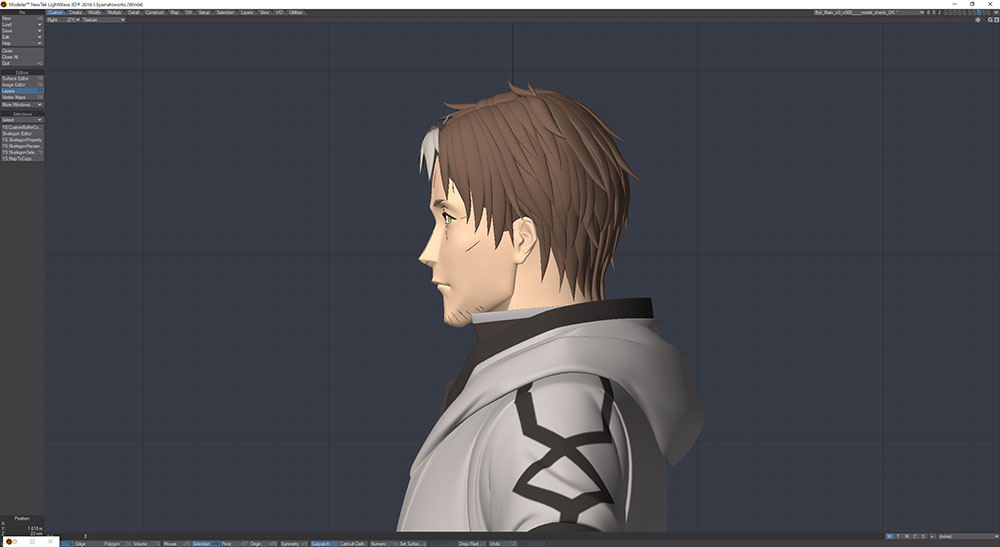Click the Skelegon Editor plugin button
Screen dimensions: 1000x547
pos(22,134)
